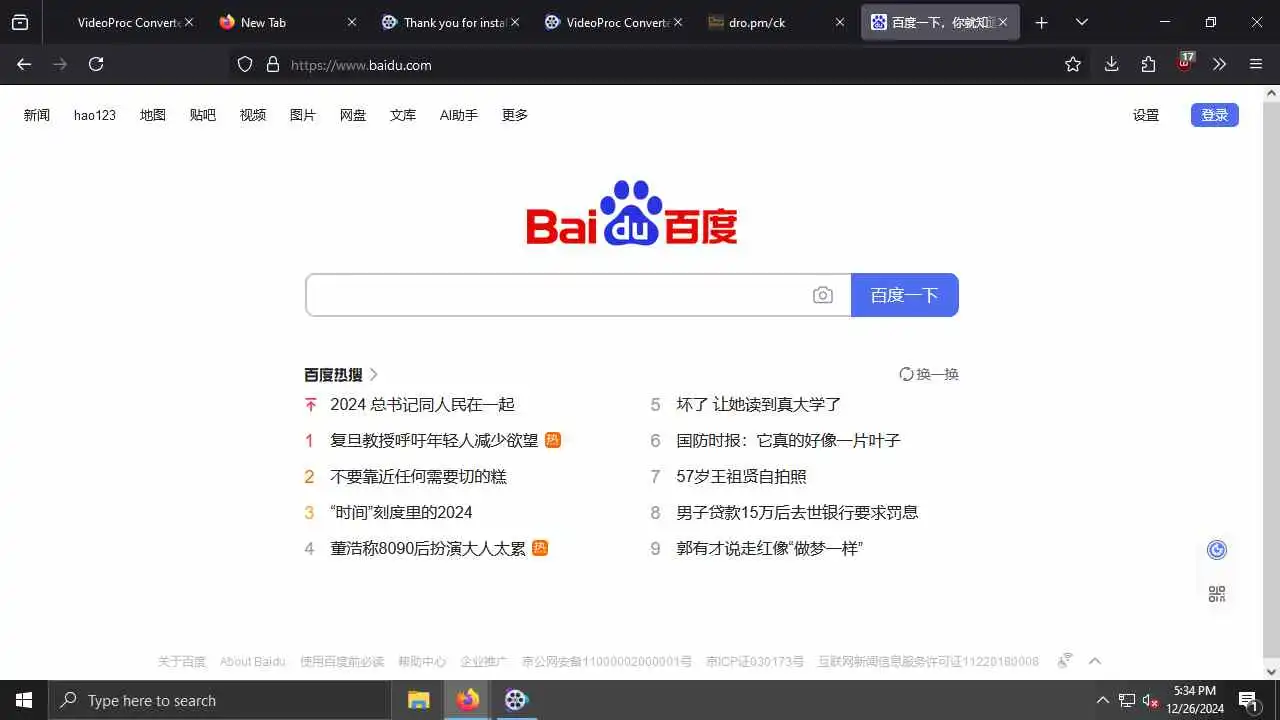Viewport: 1280px width, 720px height.
Task: Open the 图片 nav link
Action: (x=303, y=115)
